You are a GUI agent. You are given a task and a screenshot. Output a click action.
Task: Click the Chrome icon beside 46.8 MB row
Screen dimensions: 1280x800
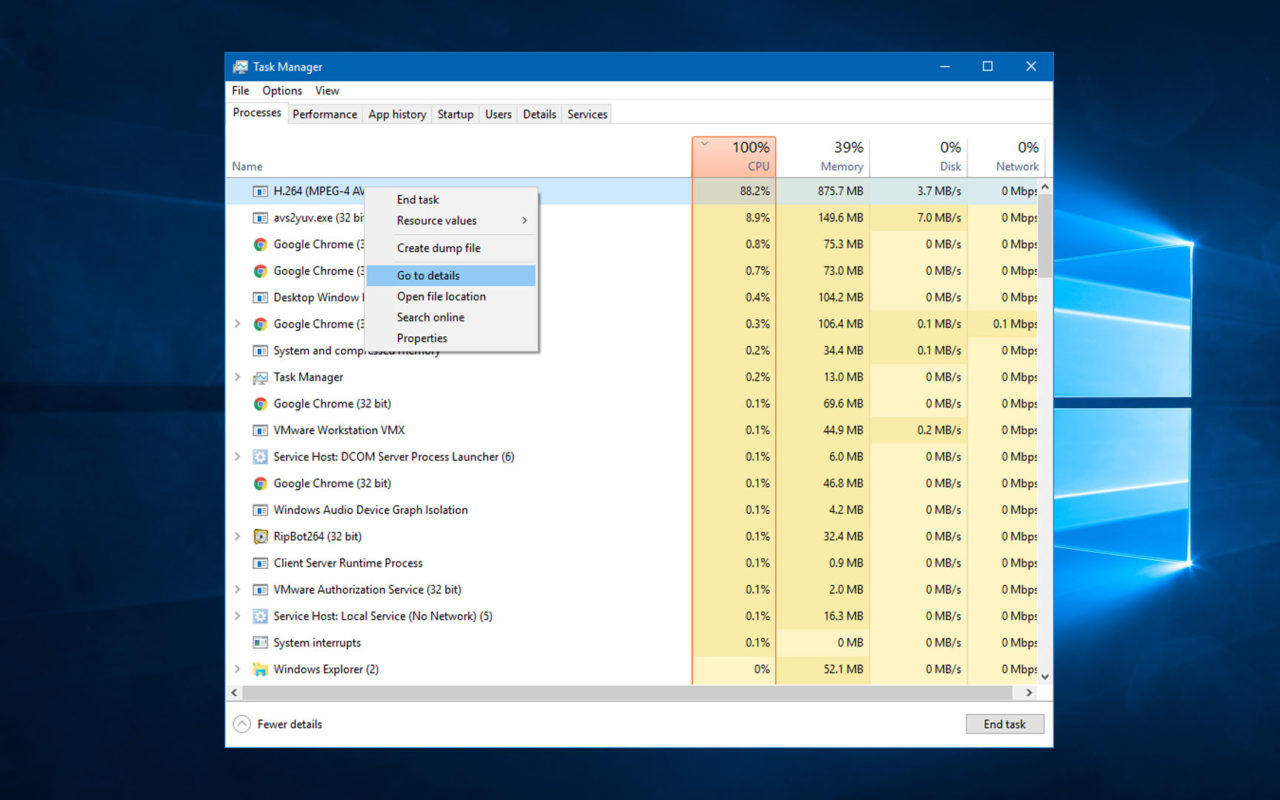click(260, 484)
